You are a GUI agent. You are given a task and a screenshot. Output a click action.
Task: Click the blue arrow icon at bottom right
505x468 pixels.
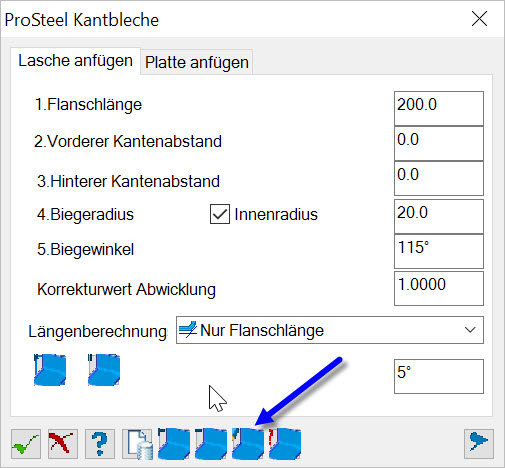coord(479,444)
